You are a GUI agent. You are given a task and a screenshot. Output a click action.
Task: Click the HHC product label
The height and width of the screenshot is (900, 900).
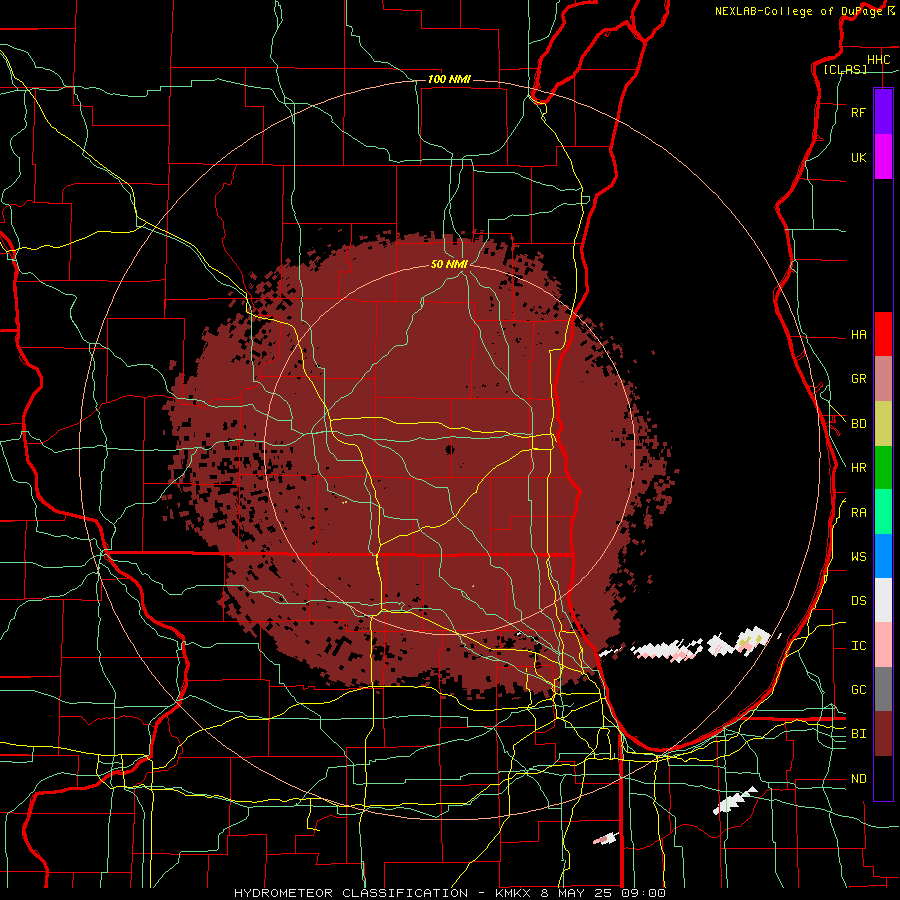point(879,60)
